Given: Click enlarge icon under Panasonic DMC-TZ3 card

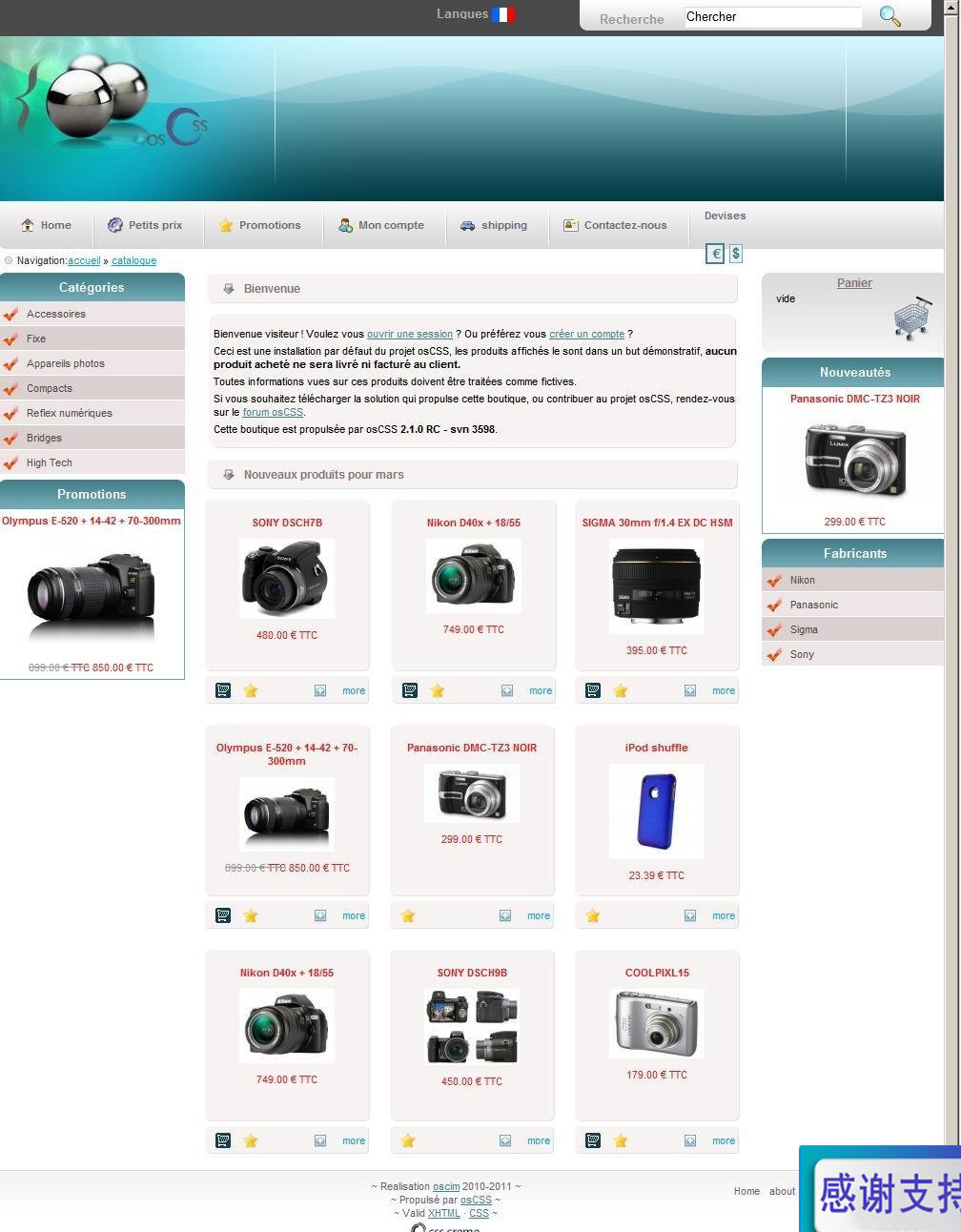Looking at the screenshot, I should 505,915.
